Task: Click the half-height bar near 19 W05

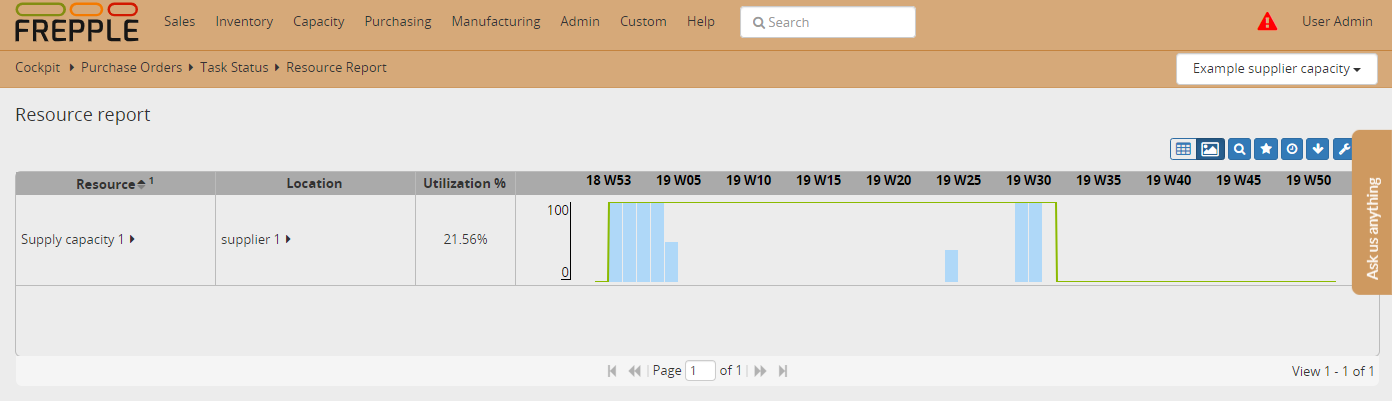Action: point(672,262)
